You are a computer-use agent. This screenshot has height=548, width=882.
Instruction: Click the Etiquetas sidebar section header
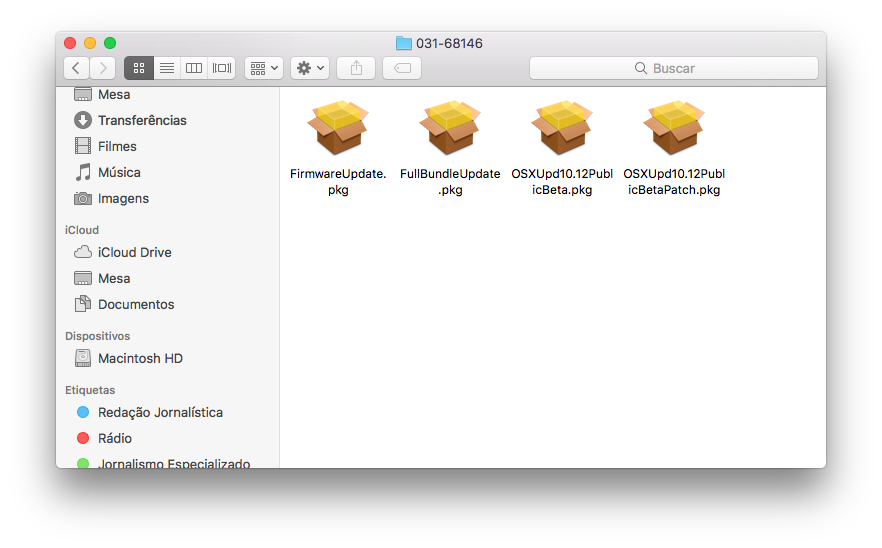coord(90,390)
